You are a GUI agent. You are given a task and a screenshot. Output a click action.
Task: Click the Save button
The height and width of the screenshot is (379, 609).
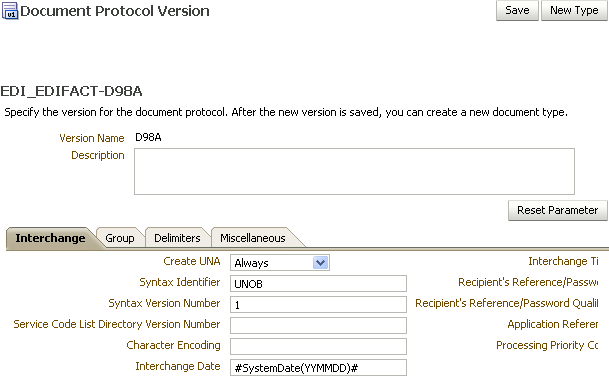(517, 10)
